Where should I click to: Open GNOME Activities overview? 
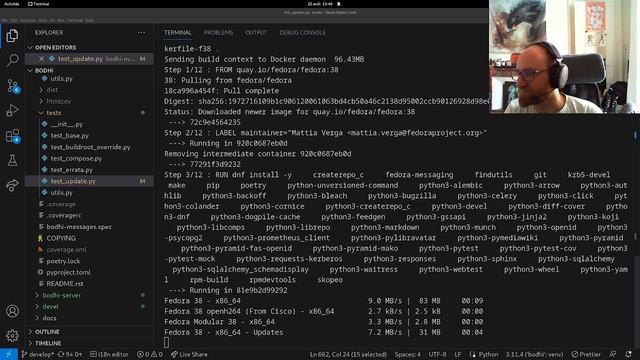coord(11,4)
